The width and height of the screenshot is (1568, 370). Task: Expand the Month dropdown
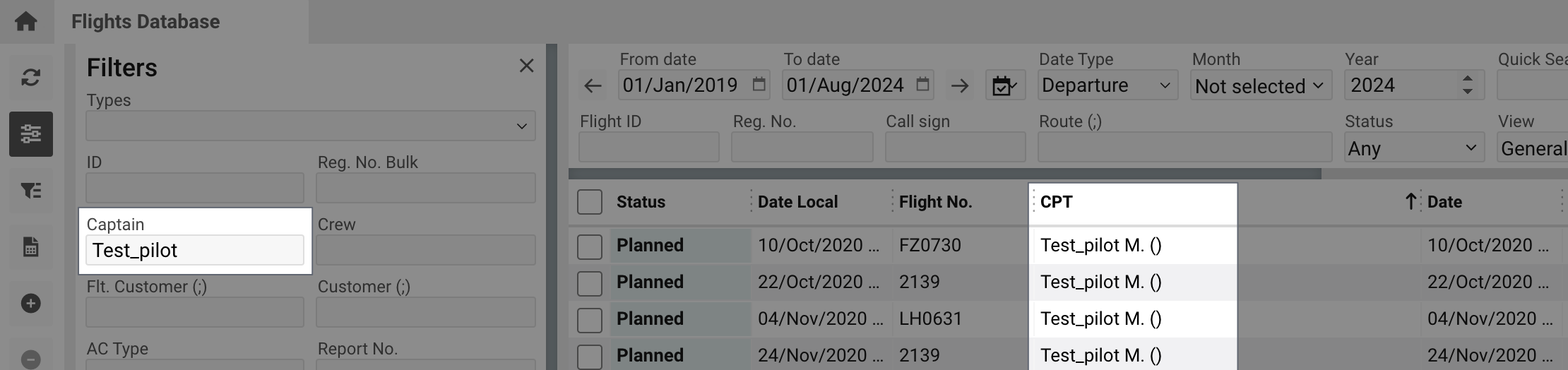pos(1260,86)
